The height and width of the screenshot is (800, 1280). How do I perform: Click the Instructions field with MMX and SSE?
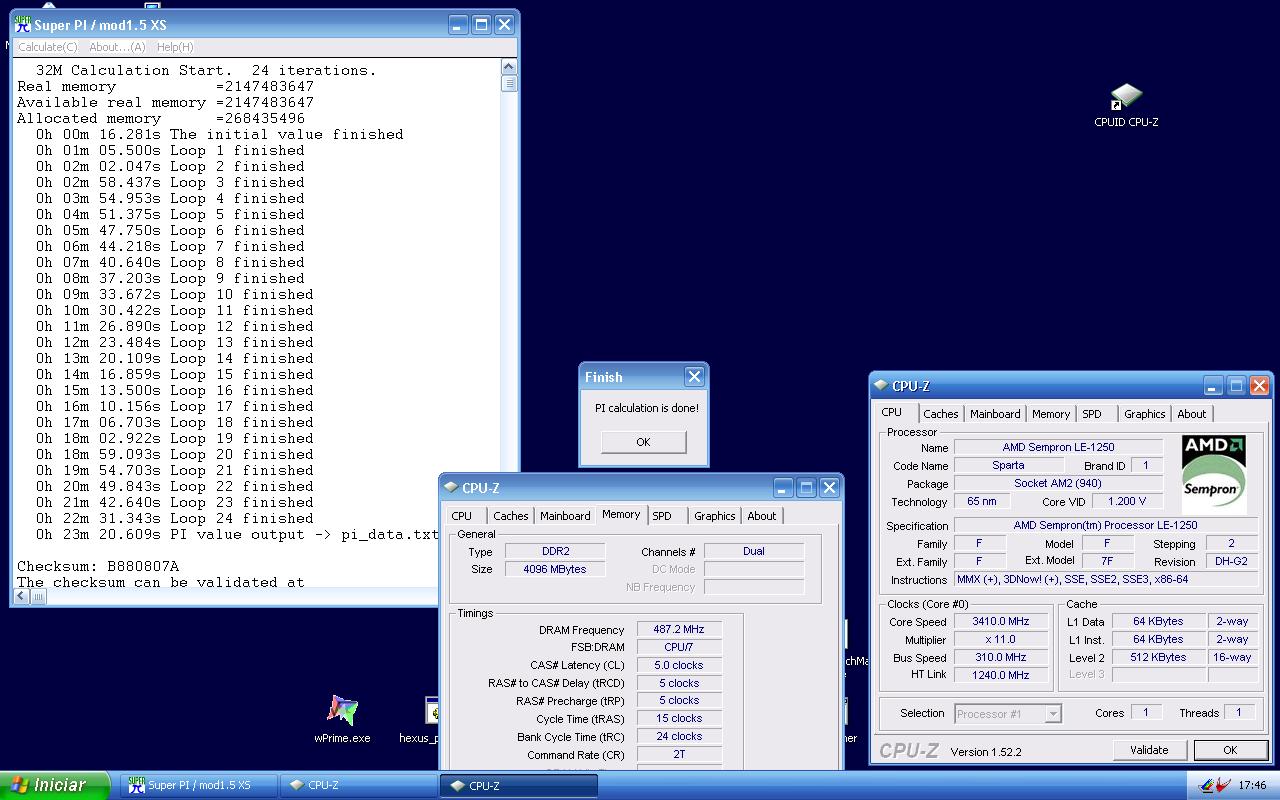tap(1106, 580)
